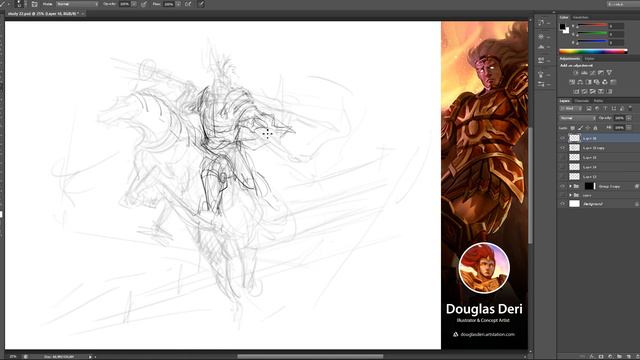Lock layer position
The width and height of the screenshot is (640, 360).
point(588,128)
